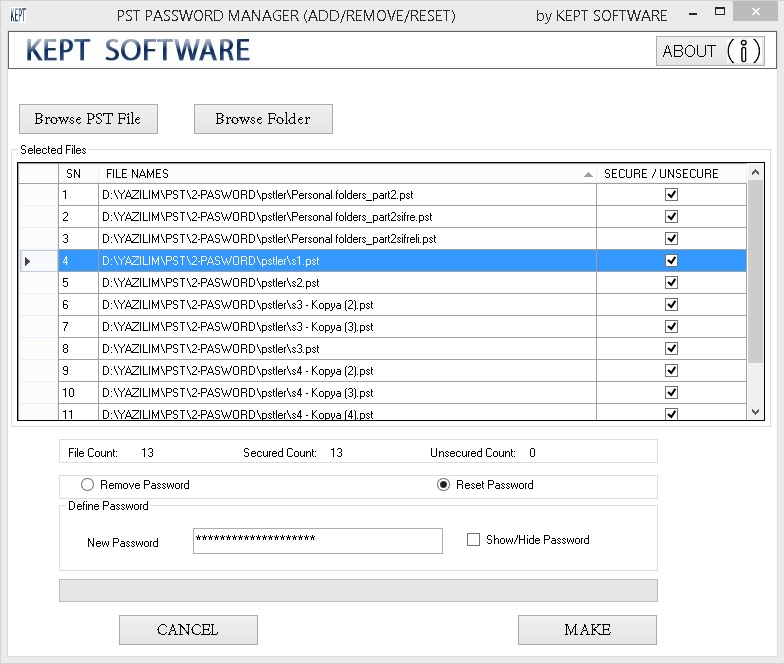Click Browse PST File button
Image resolution: width=784 pixels, height=664 pixels.
click(88, 119)
